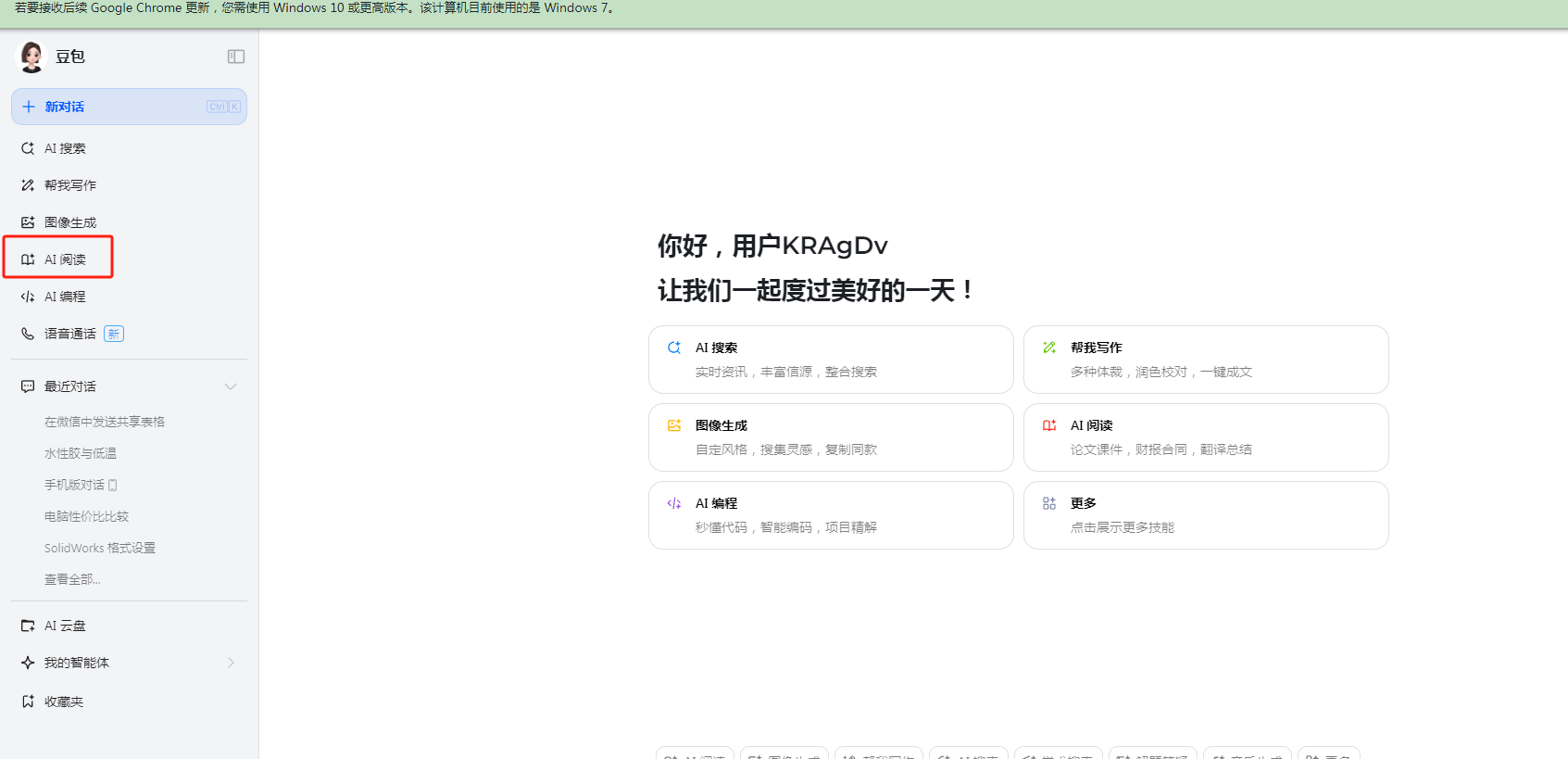Image resolution: width=1568 pixels, height=759 pixels.
Task: Click the 查看全部... link
Action: pos(72,579)
